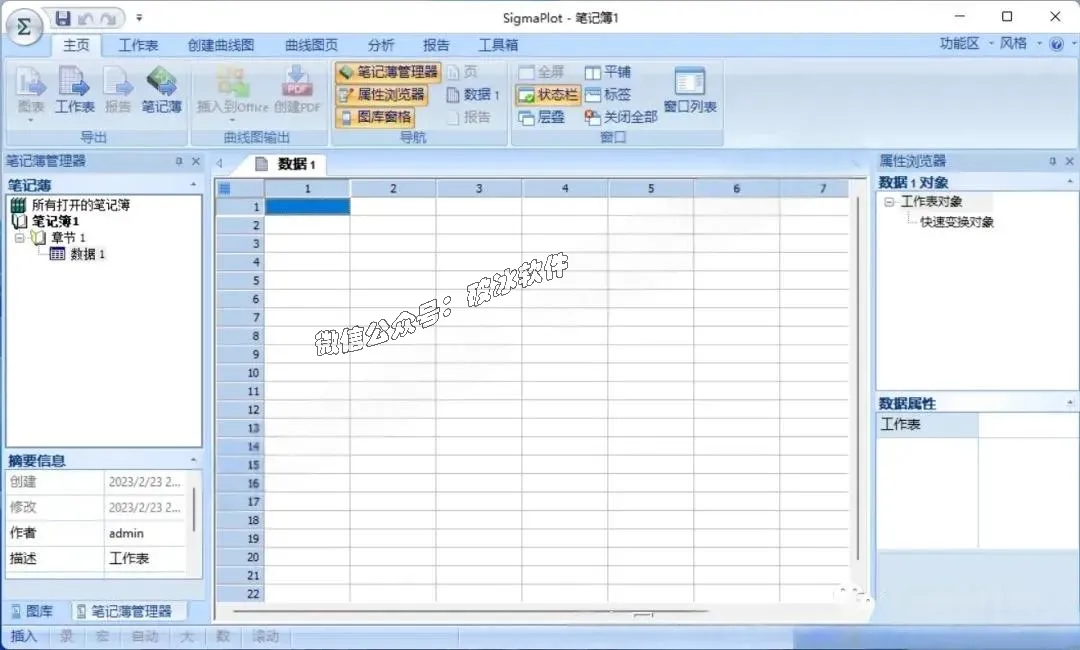This screenshot has width=1080, height=650.
Task: Click the help question mark icon
Action: 1056,44
